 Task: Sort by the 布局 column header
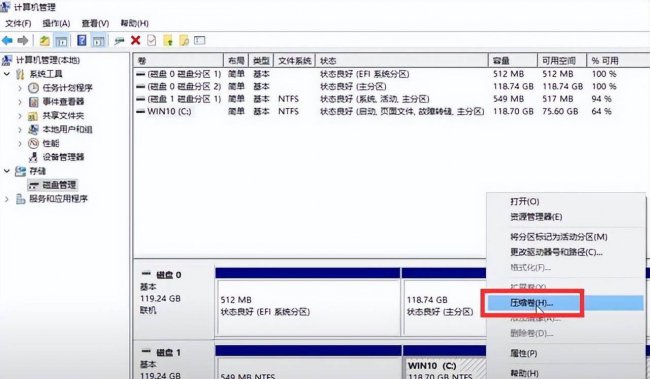tap(236, 61)
